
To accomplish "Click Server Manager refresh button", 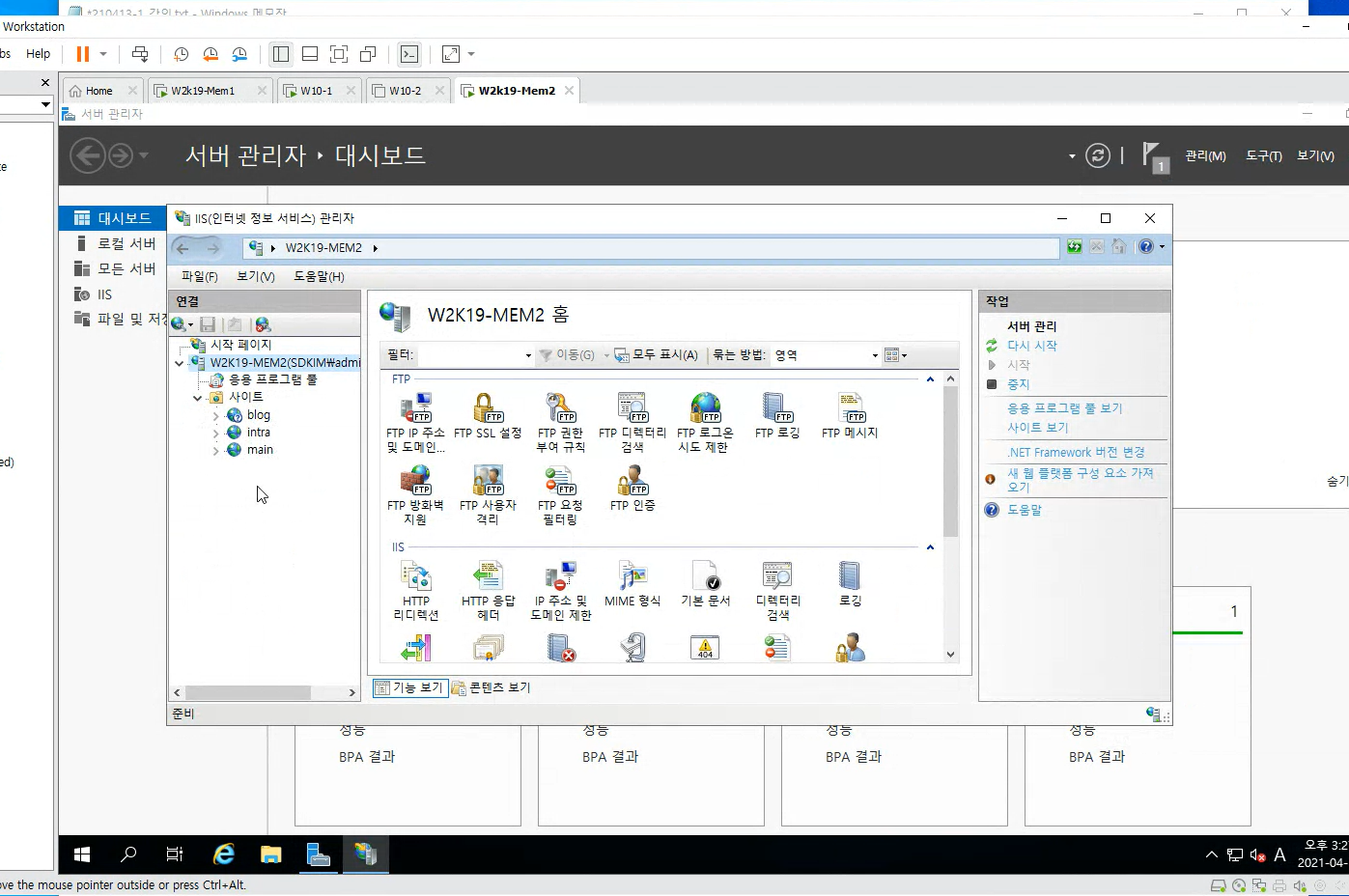I will [1098, 155].
